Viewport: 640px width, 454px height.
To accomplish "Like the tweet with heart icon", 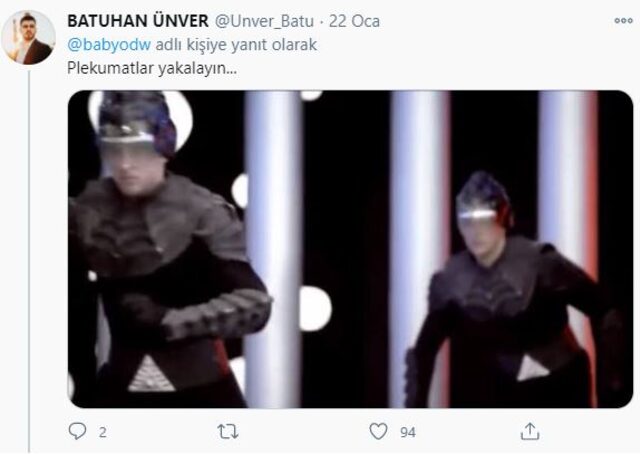I will pyautogui.click(x=378, y=432).
